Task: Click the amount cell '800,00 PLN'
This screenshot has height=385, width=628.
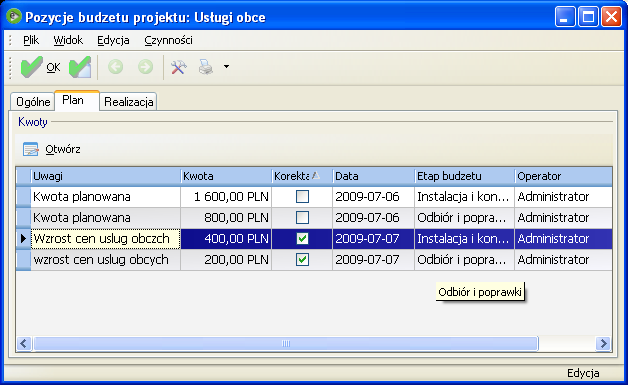Action: click(x=226, y=218)
